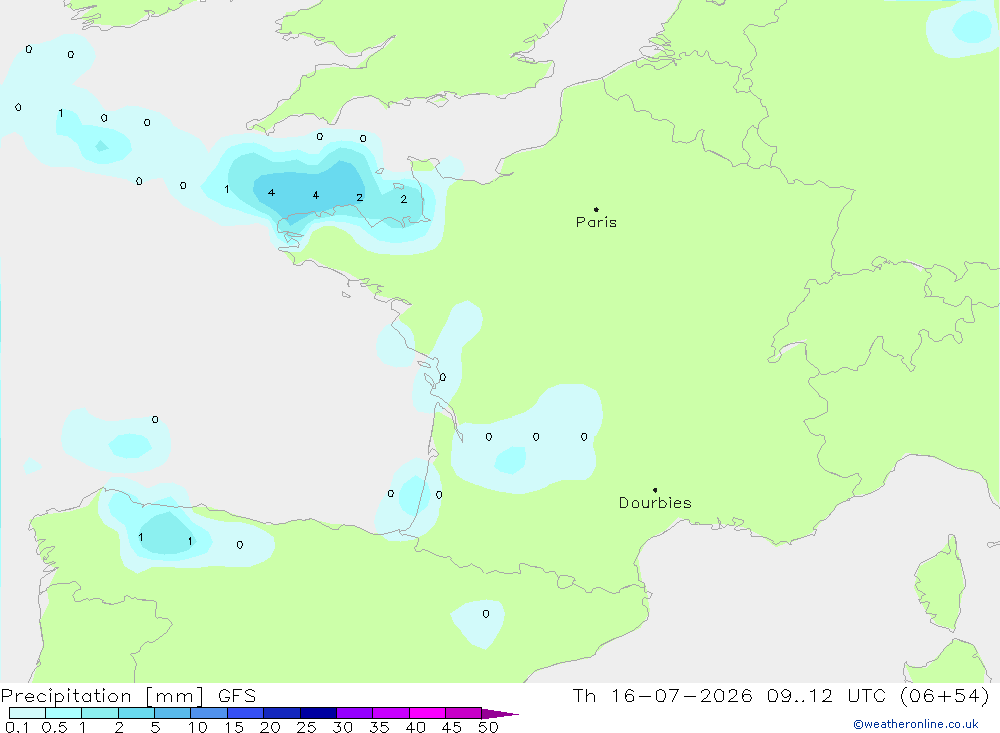1000x733 pixels.
Task: Click the (06+54) forecast offset text
Action: pyautogui.click(x=945, y=695)
